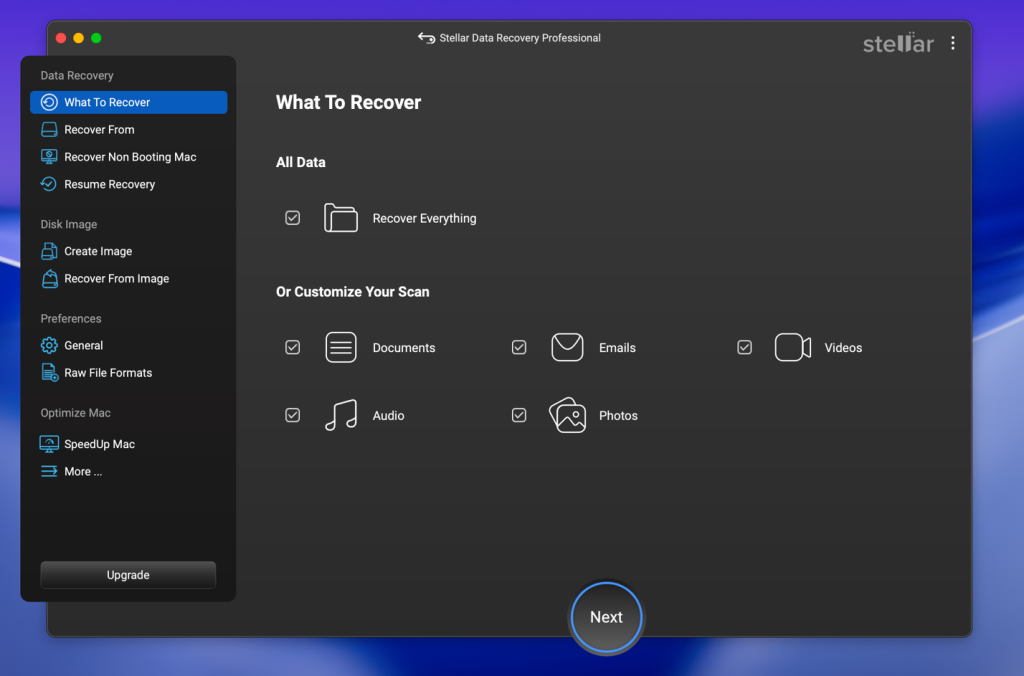1024x676 pixels.
Task: Click the Audio music note icon
Action: [341, 416]
